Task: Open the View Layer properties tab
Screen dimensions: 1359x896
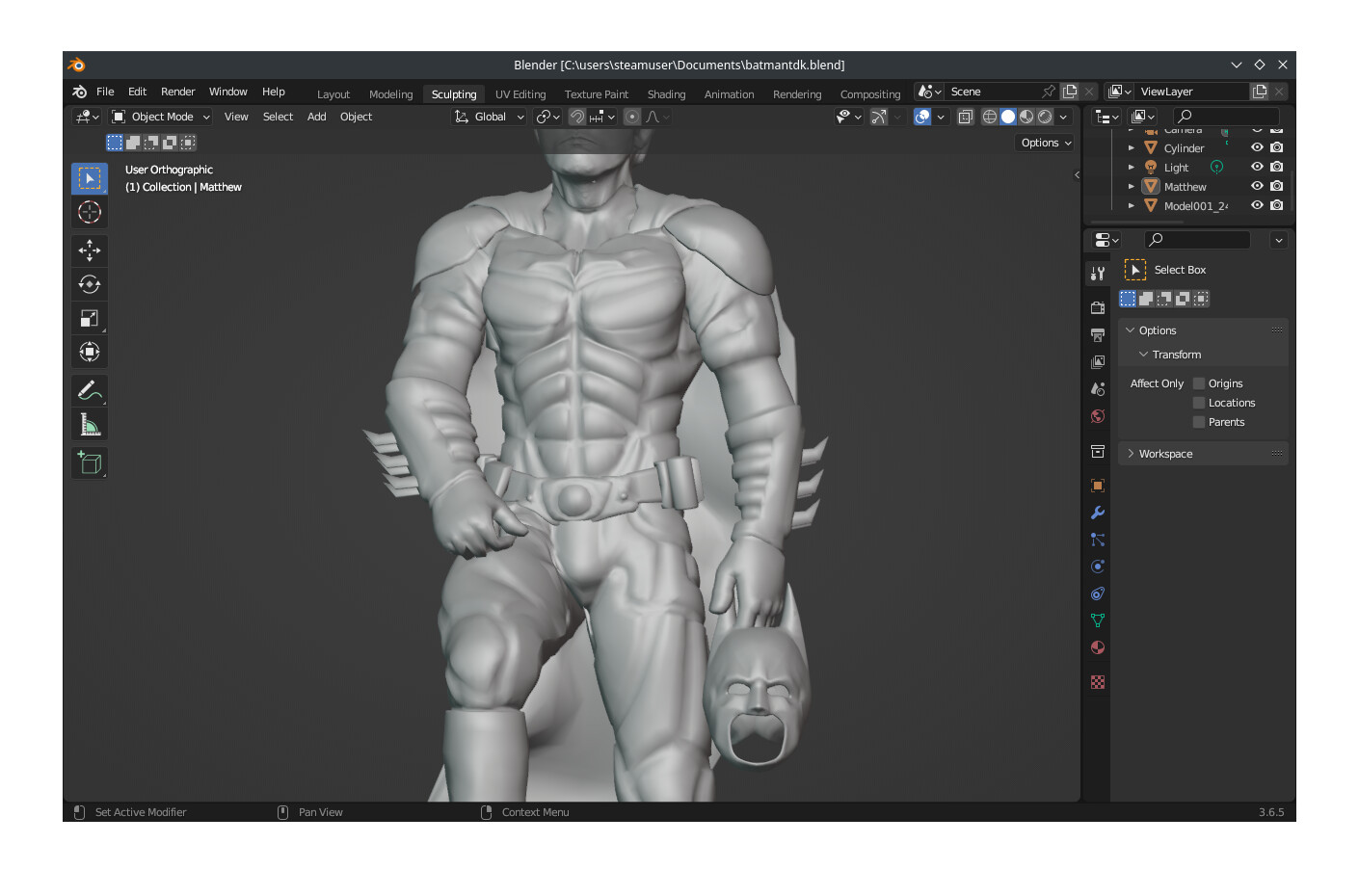Action: click(x=1098, y=362)
